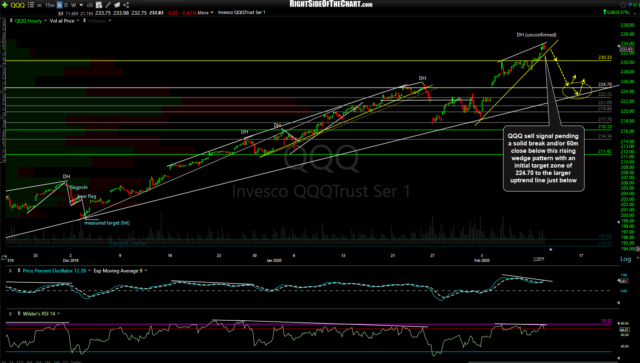
Task: Click the move handle beside Volume
Action: [x=84, y=20]
